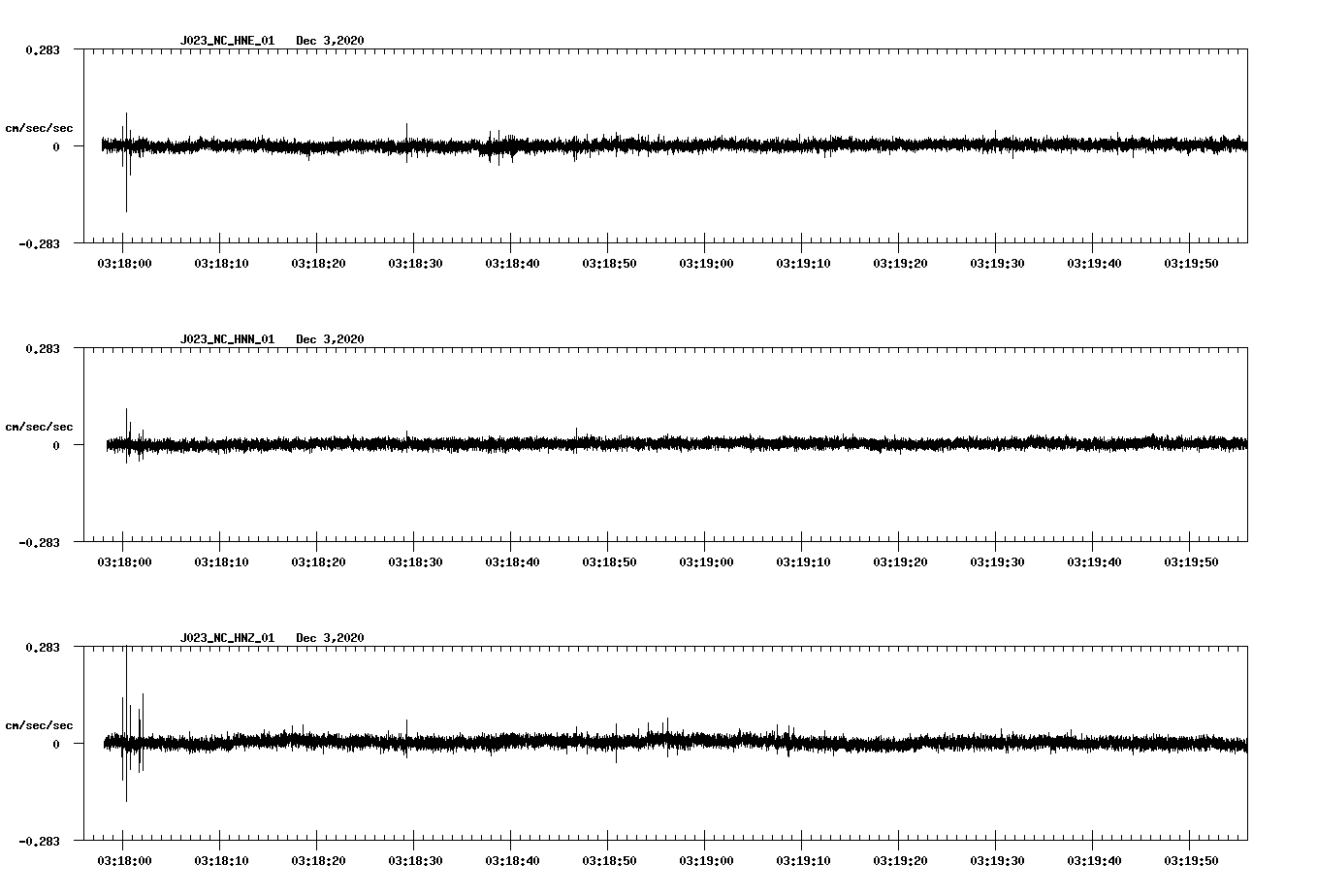This screenshot has width=1317, height=896.
Task: Click the 03:19:50 time label on HNZ axis
Action: click(x=1192, y=859)
